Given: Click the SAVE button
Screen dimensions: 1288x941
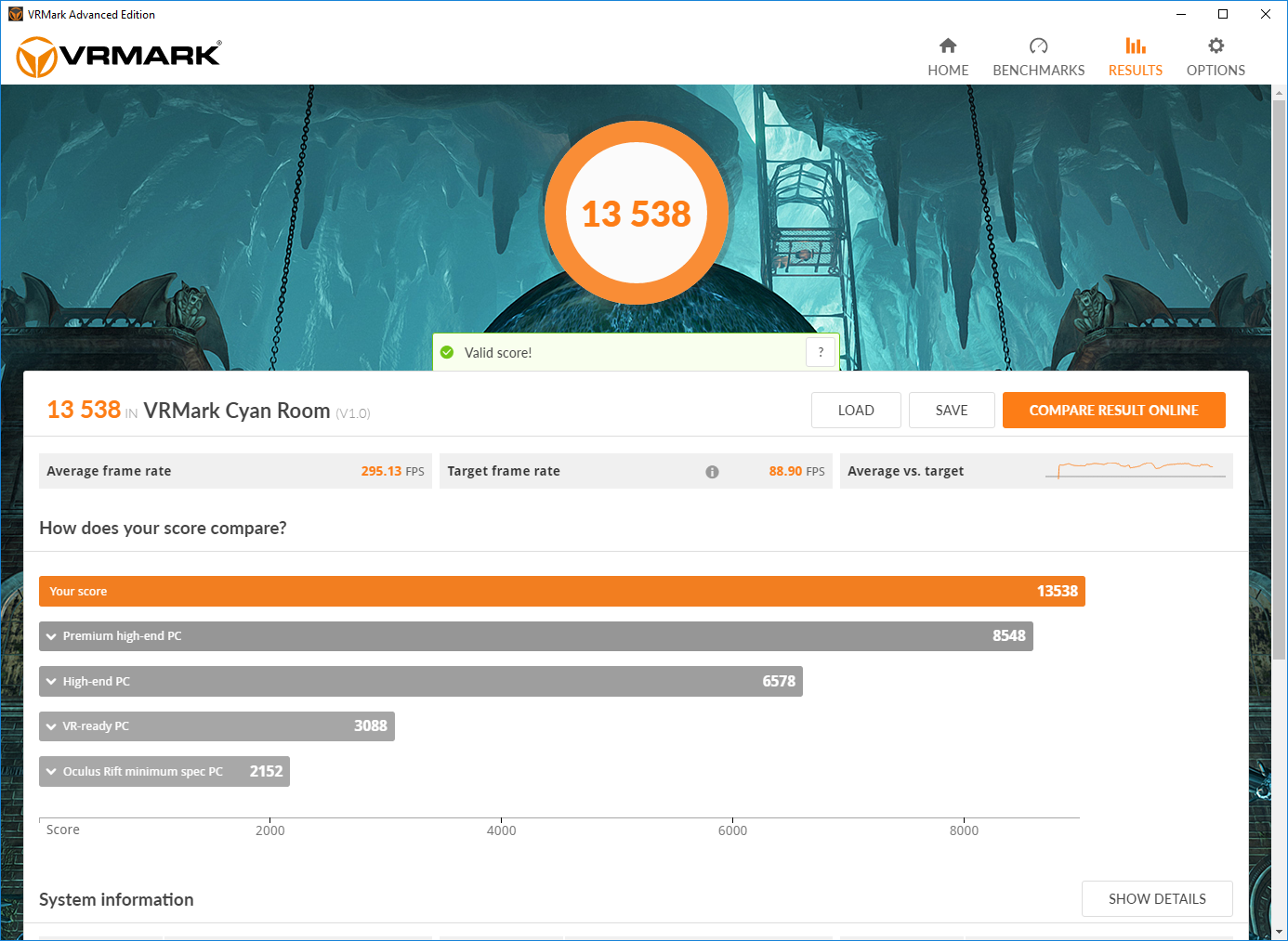Looking at the screenshot, I should coord(952,410).
